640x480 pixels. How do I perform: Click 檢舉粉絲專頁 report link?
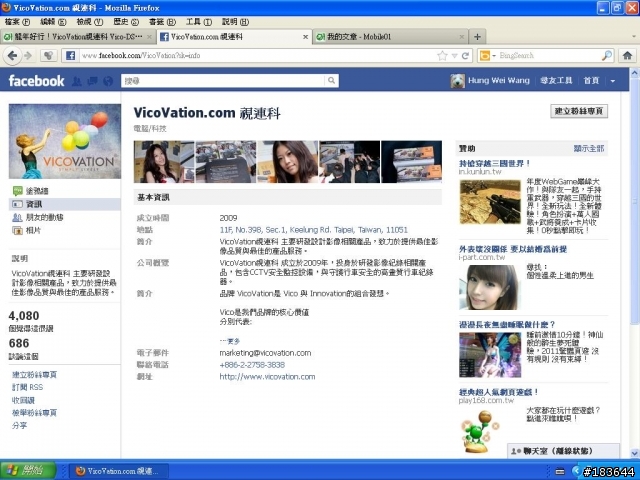34,413
